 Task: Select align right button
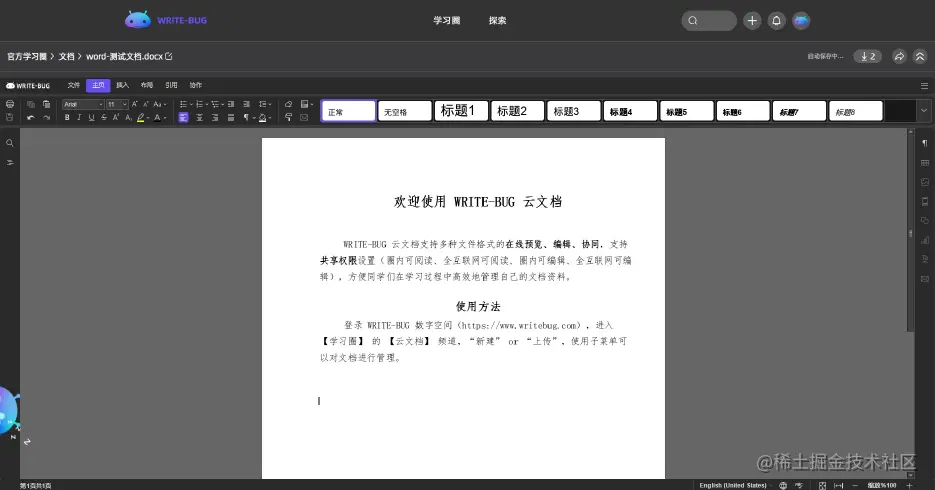coord(215,117)
